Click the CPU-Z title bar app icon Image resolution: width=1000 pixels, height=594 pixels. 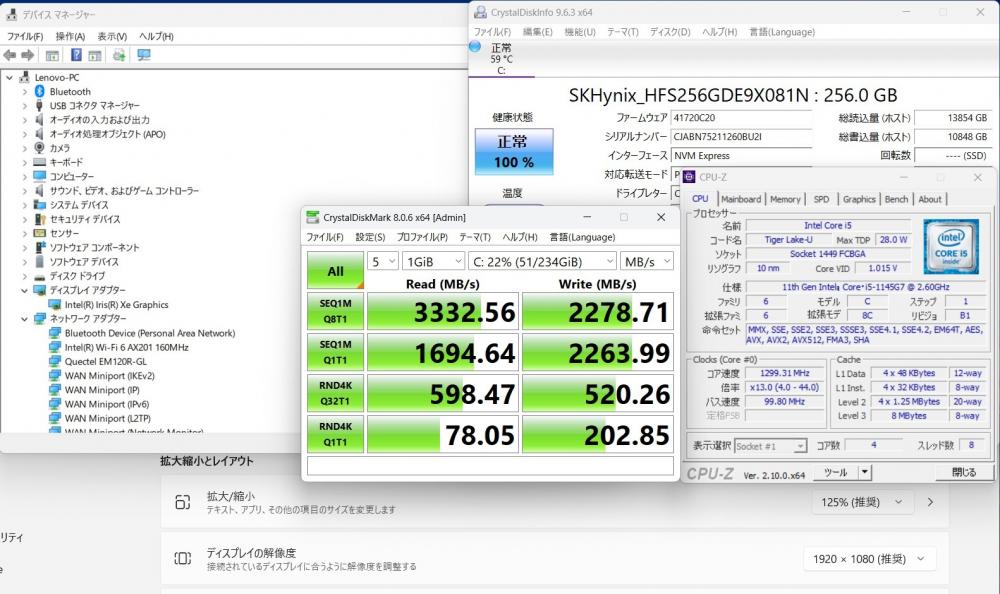coord(689,177)
